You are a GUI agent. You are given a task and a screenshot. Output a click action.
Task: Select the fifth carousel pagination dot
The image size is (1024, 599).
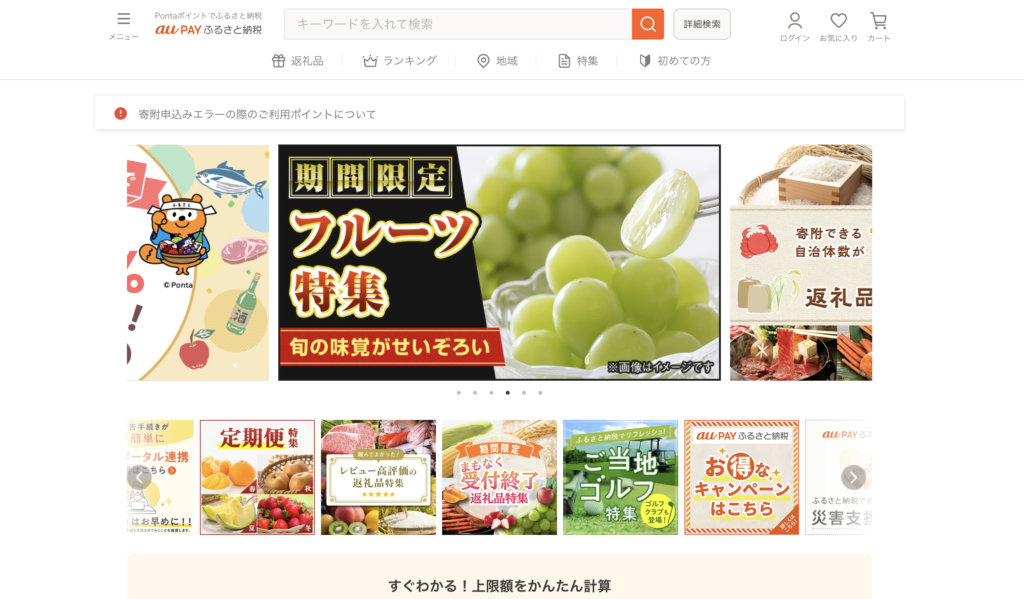(524, 393)
